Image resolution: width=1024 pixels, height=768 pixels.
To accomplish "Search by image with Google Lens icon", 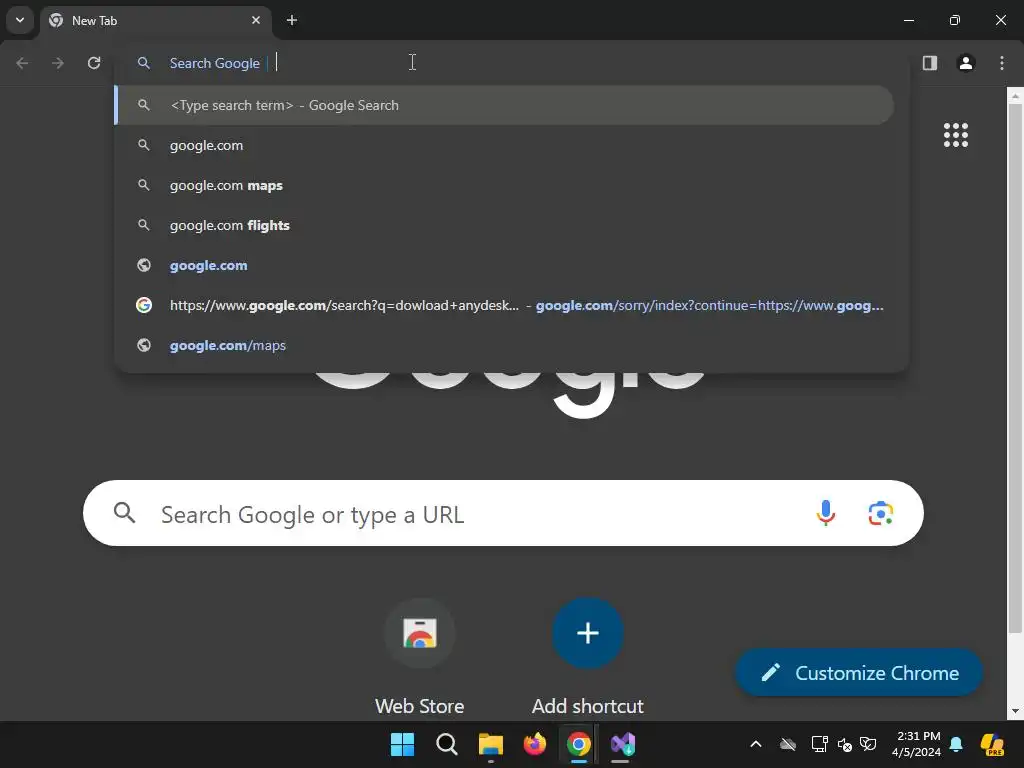I will [x=880, y=513].
